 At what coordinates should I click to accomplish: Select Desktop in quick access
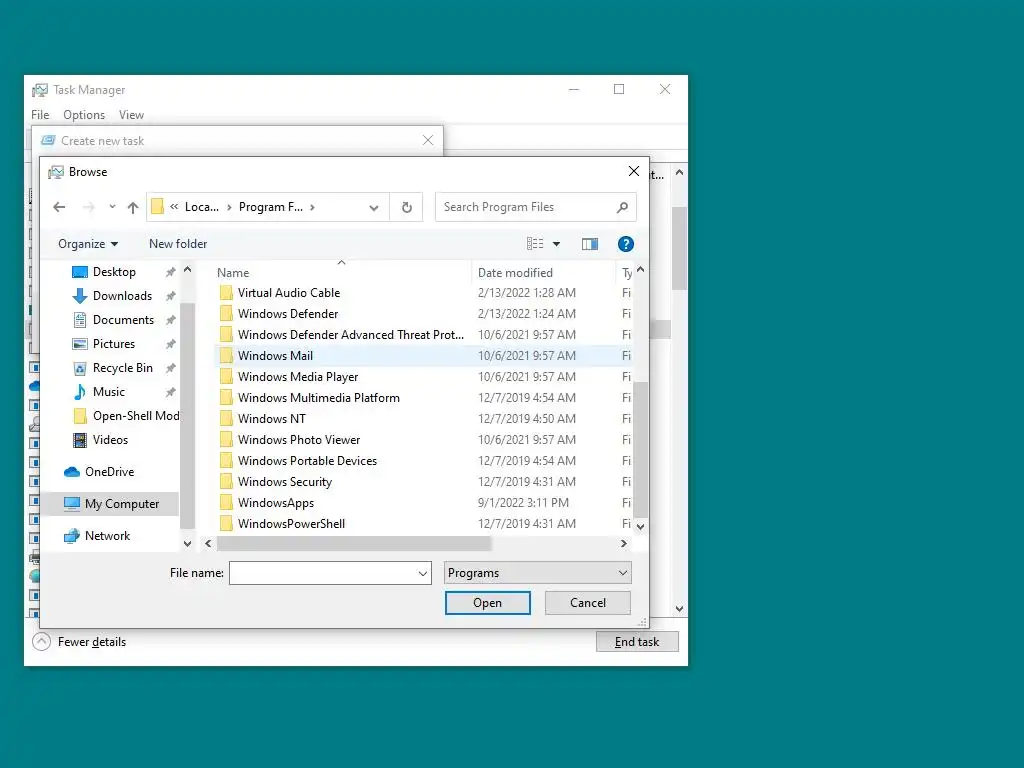click(114, 272)
